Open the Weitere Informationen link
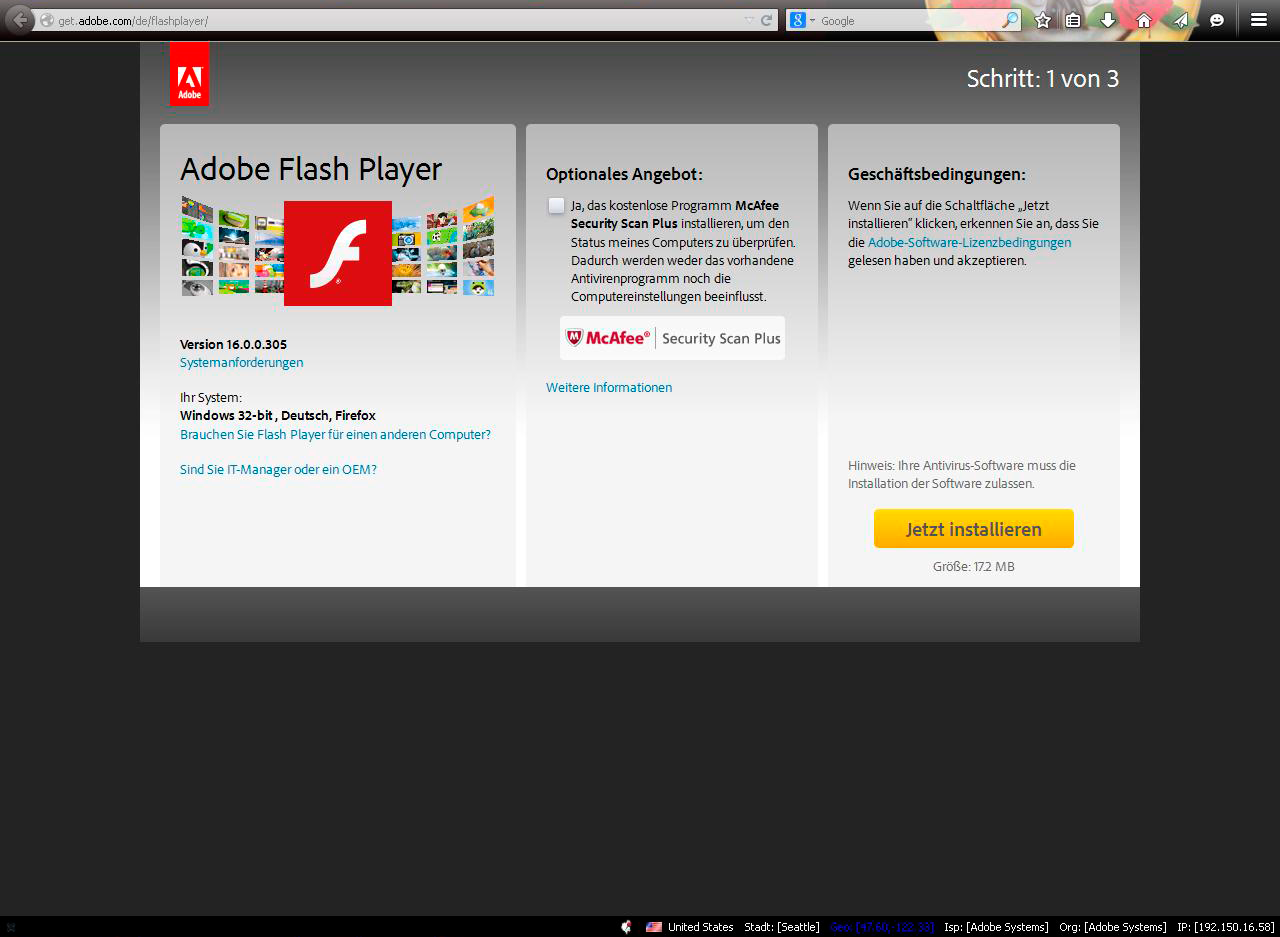Image resolution: width=1280 pixels, height=937 pixels. coord(609,387)
